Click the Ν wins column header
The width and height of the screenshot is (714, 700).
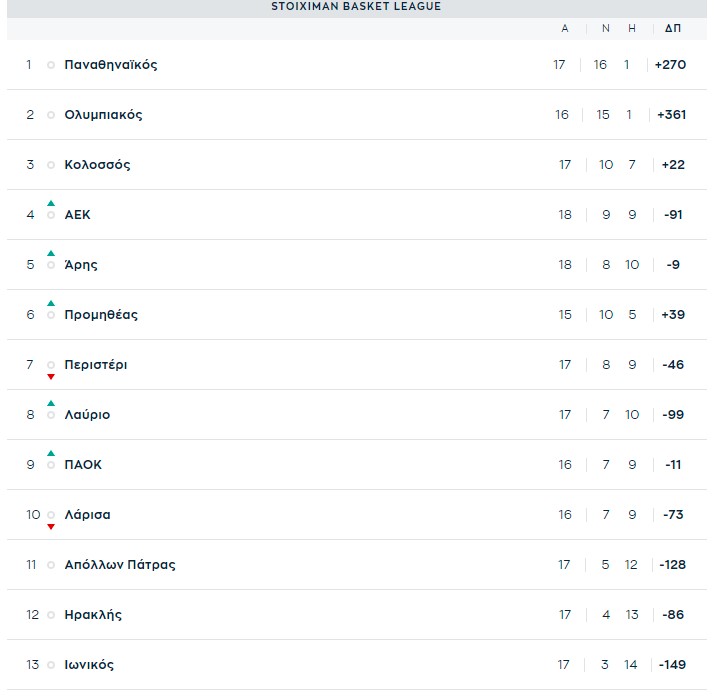pyautogui.click(x=605, y=29)
